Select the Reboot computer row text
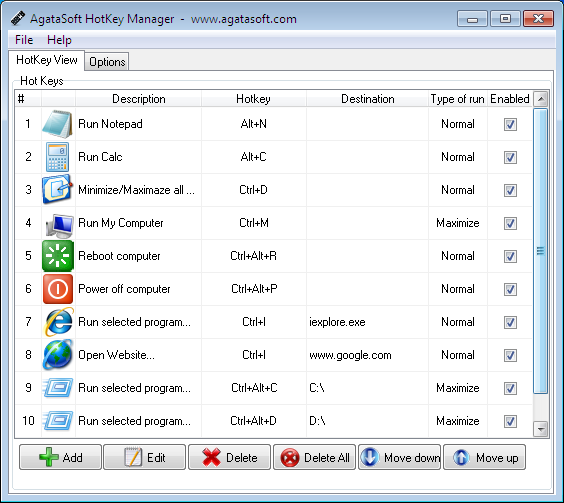Viewport: 564px width, 503px height. [x=119, y=256]
